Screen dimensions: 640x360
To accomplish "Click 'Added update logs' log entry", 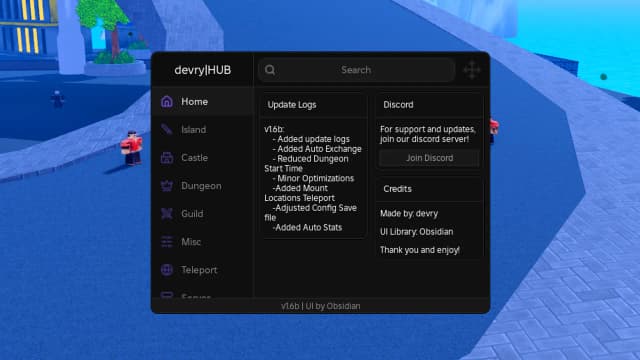I will [311, 139].
